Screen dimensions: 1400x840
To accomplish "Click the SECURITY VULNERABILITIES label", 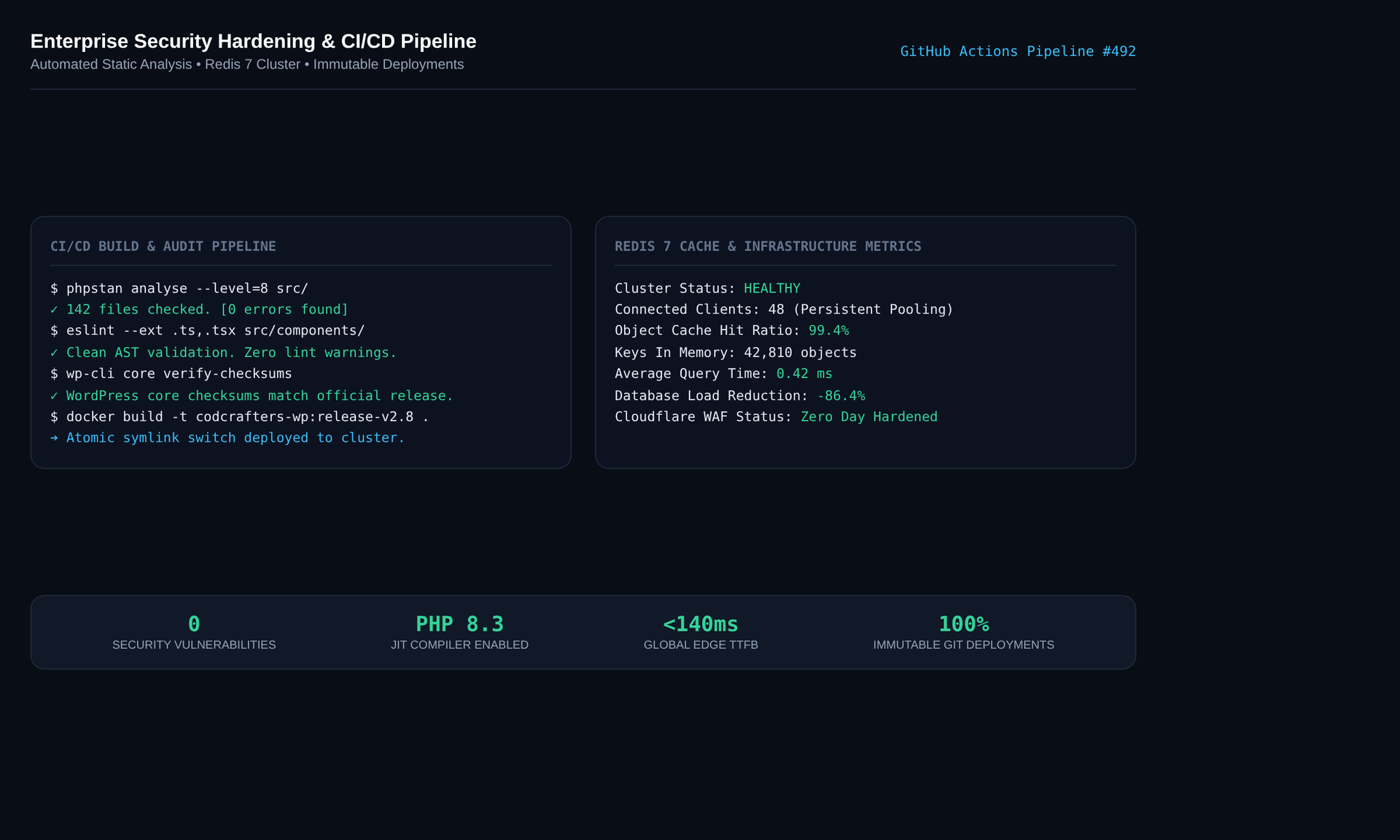I will click(x=194, y=645).
